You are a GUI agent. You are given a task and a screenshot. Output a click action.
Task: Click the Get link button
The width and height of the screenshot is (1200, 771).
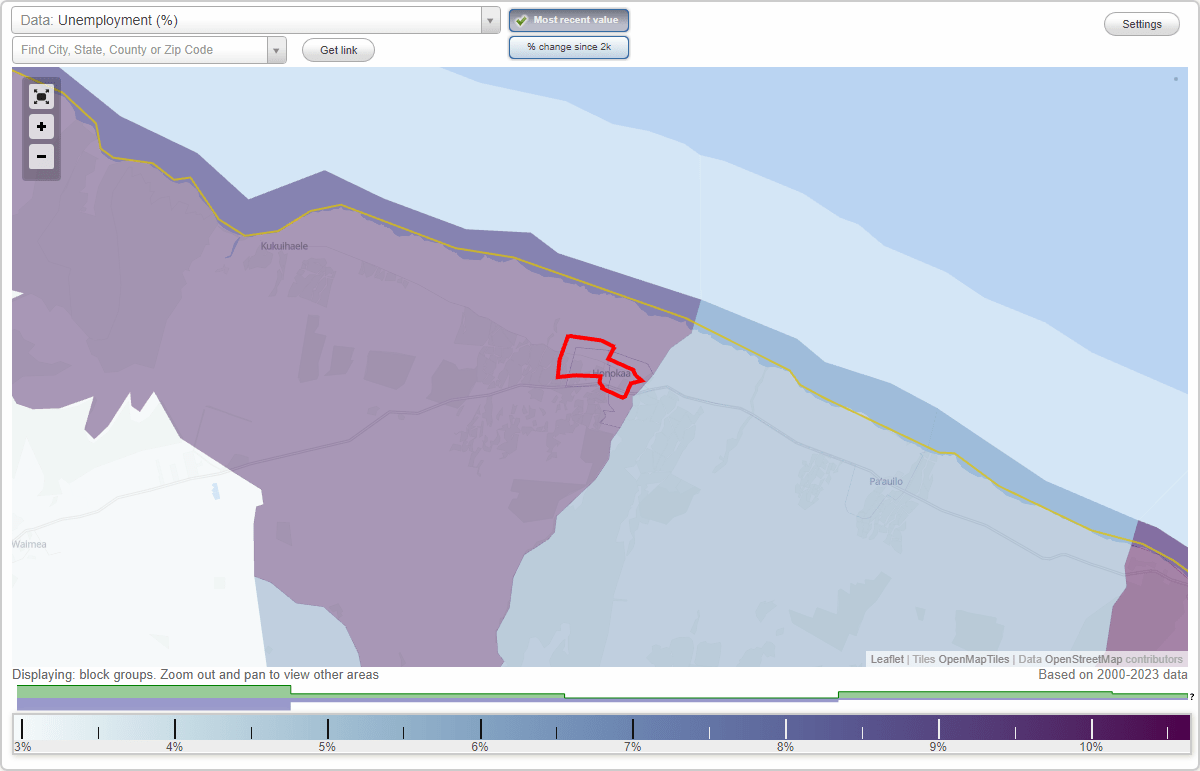(x=338, y=50)
